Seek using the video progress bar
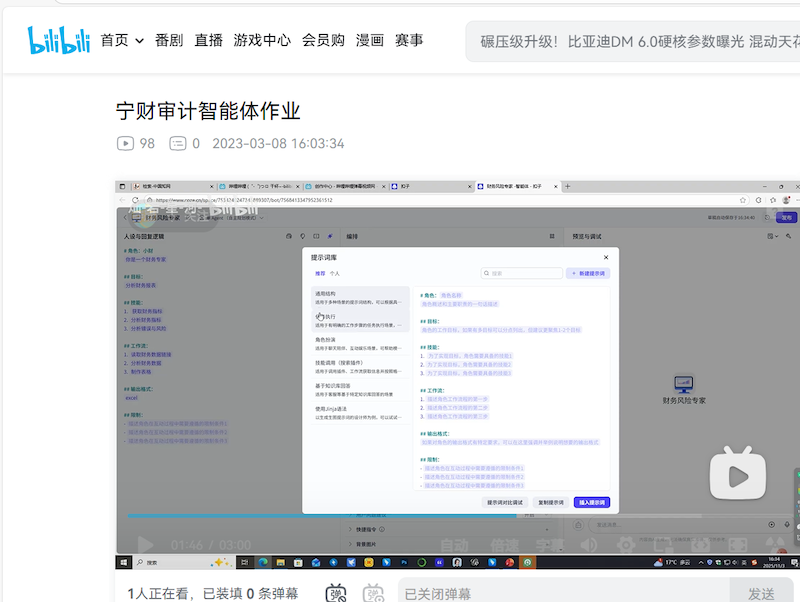800x602 pixels. (400, 515)
